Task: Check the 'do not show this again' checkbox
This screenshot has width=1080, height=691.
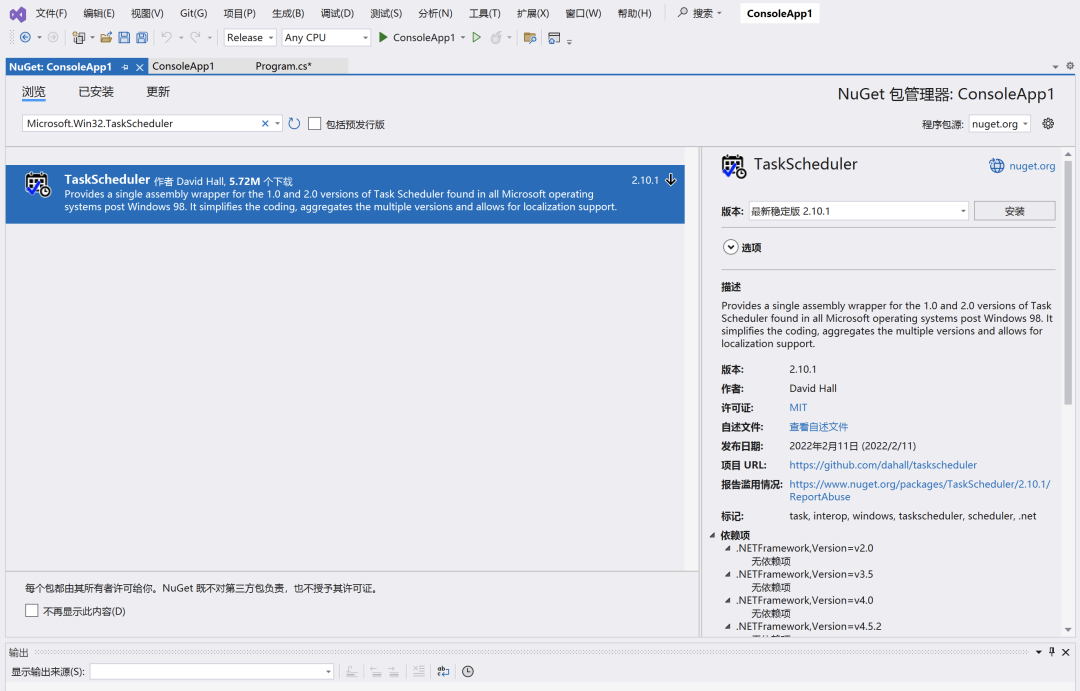Action: [32, 610]
